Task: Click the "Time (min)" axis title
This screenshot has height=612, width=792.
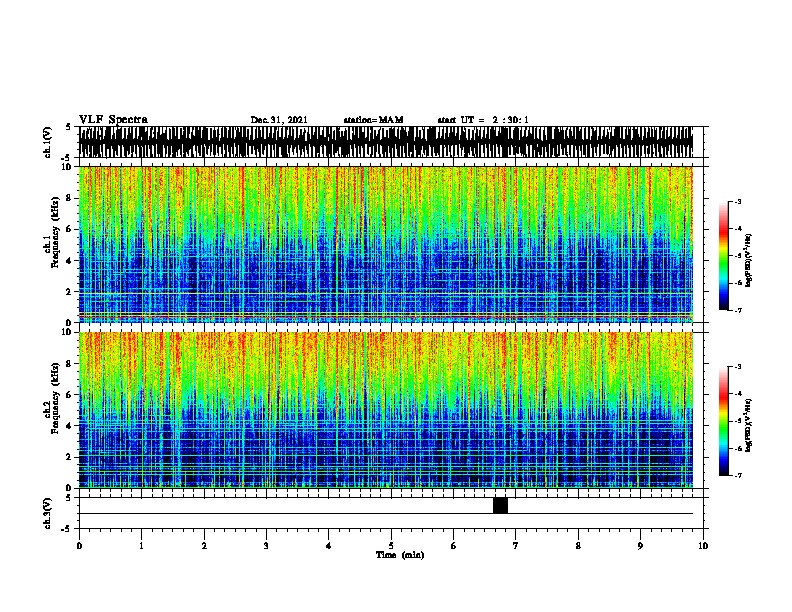Action: (400, 555)
